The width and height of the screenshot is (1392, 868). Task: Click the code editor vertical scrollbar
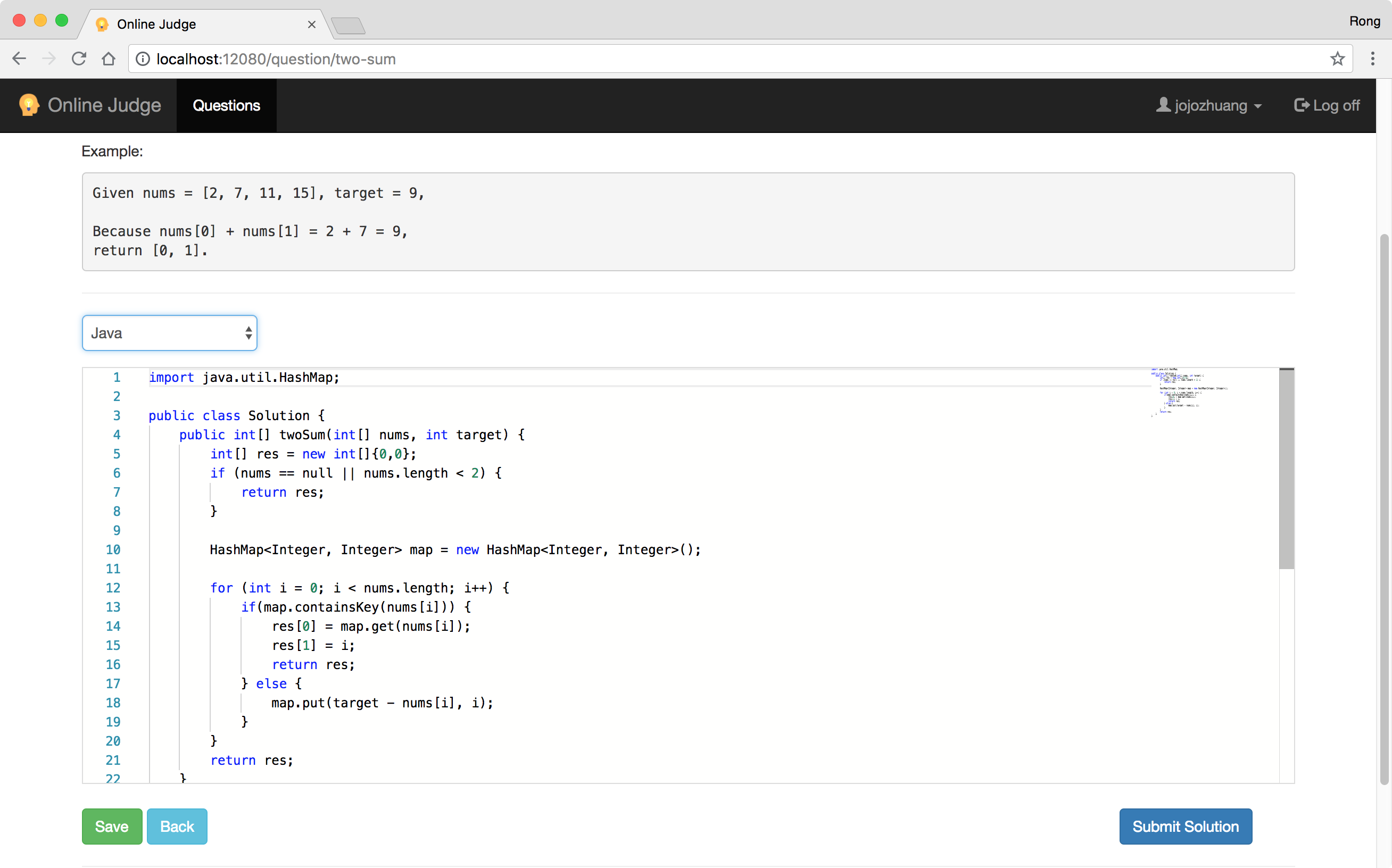pos(1286,469)
